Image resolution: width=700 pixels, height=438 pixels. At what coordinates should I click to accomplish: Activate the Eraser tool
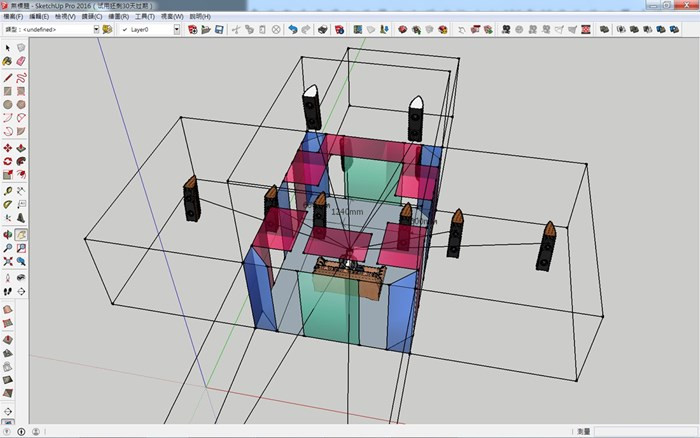point(21,61)
